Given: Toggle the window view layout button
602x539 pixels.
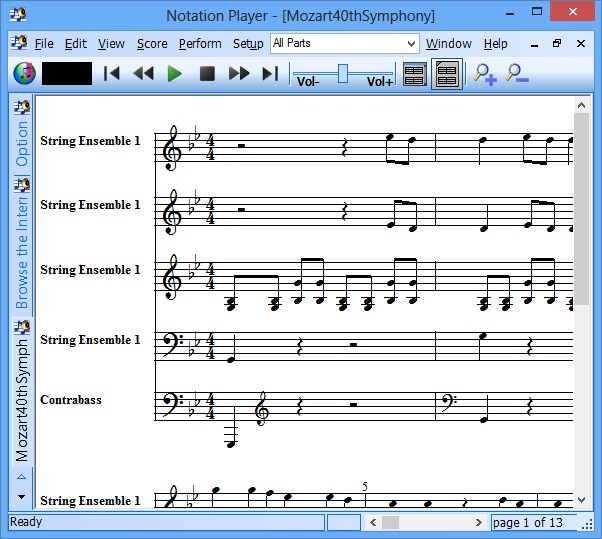Looking at the screenshot, I should coord(446,74).
